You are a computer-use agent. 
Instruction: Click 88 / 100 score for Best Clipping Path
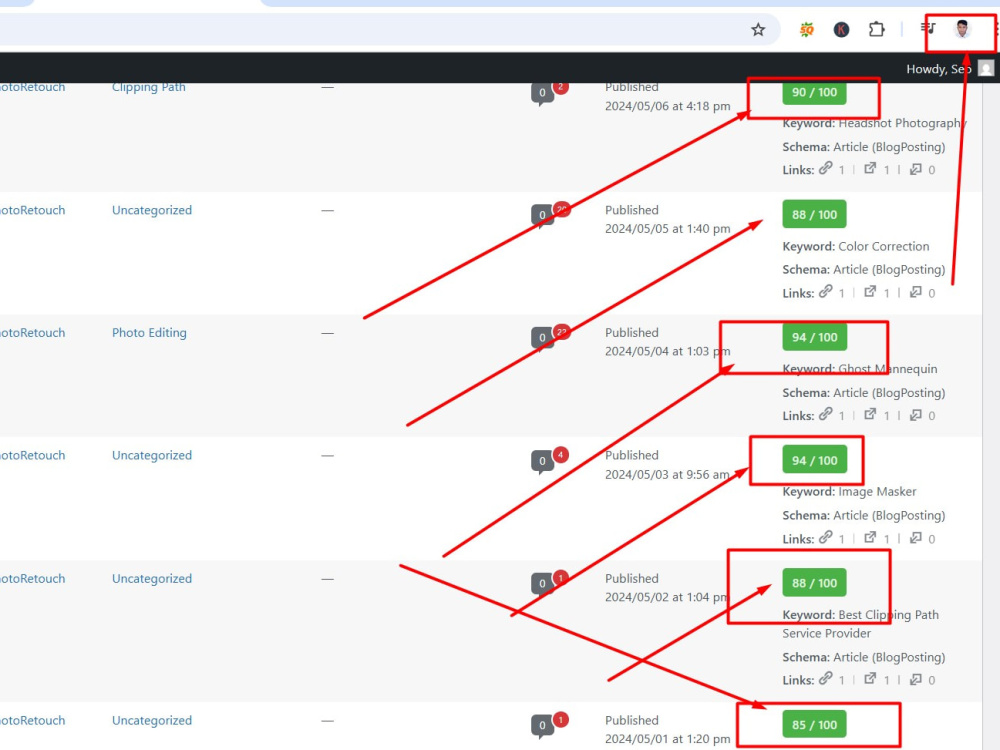(814, 583)
